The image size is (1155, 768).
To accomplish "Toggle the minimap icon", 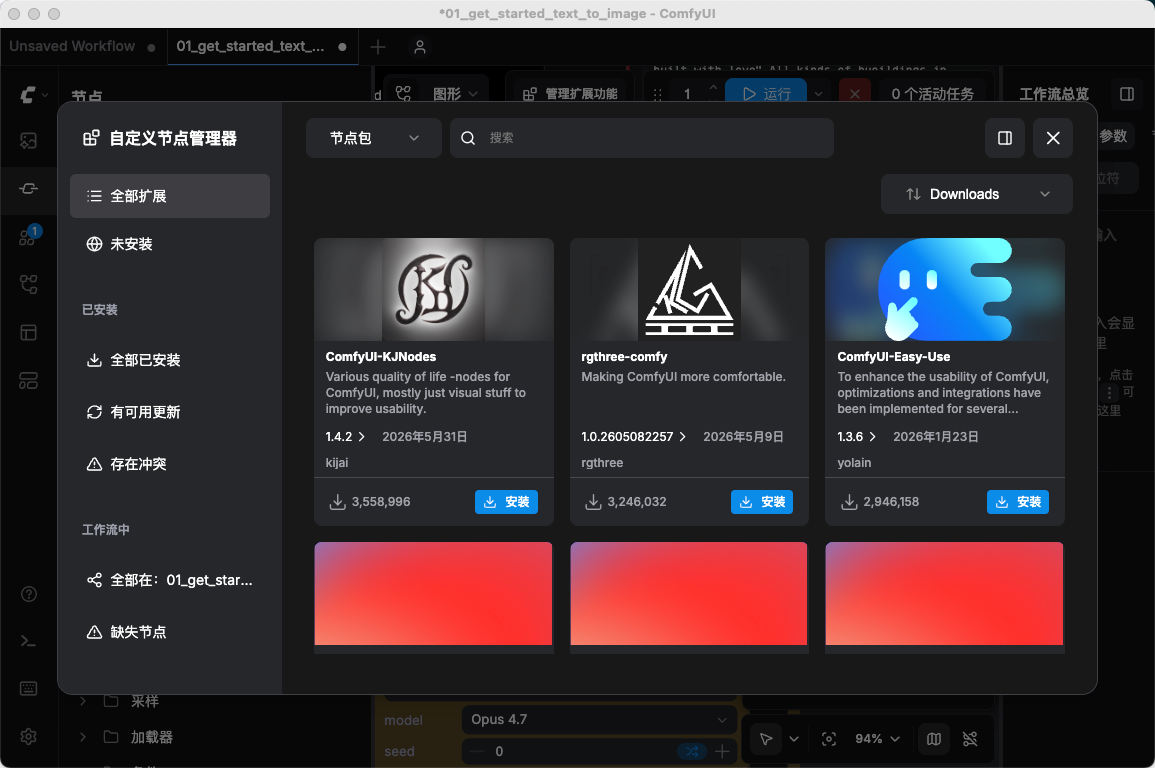I will (x=933, y=739).
